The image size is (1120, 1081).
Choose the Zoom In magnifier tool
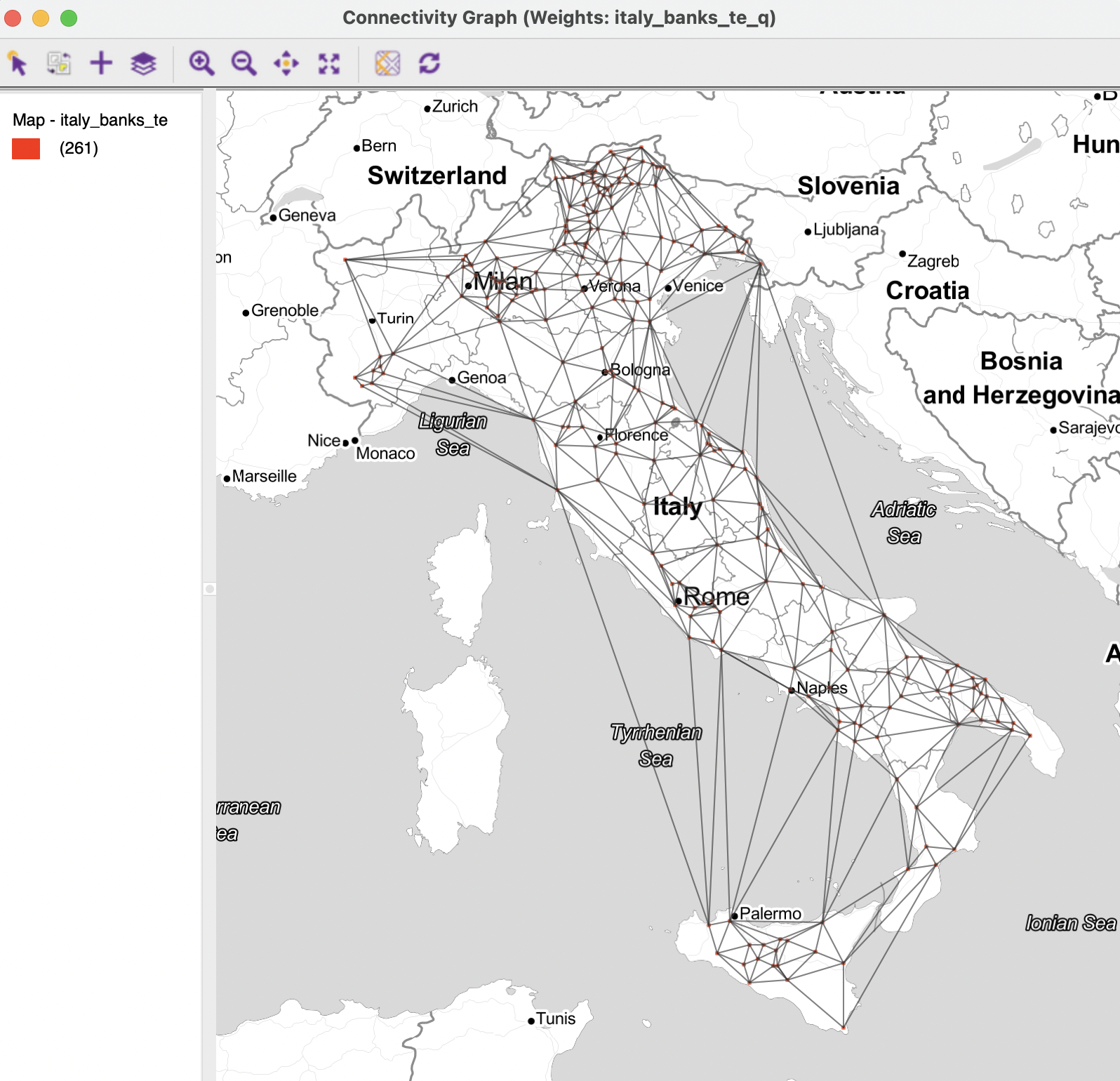[201, 63]
